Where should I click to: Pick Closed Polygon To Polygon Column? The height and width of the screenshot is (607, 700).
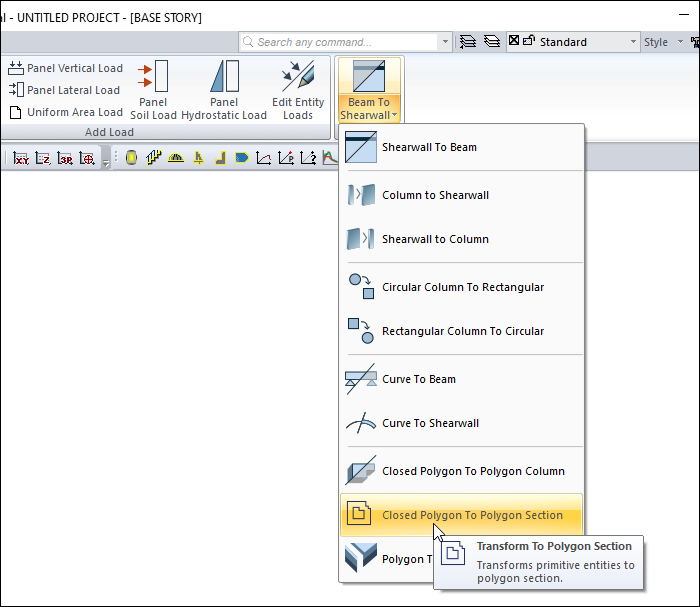point(461,471)
